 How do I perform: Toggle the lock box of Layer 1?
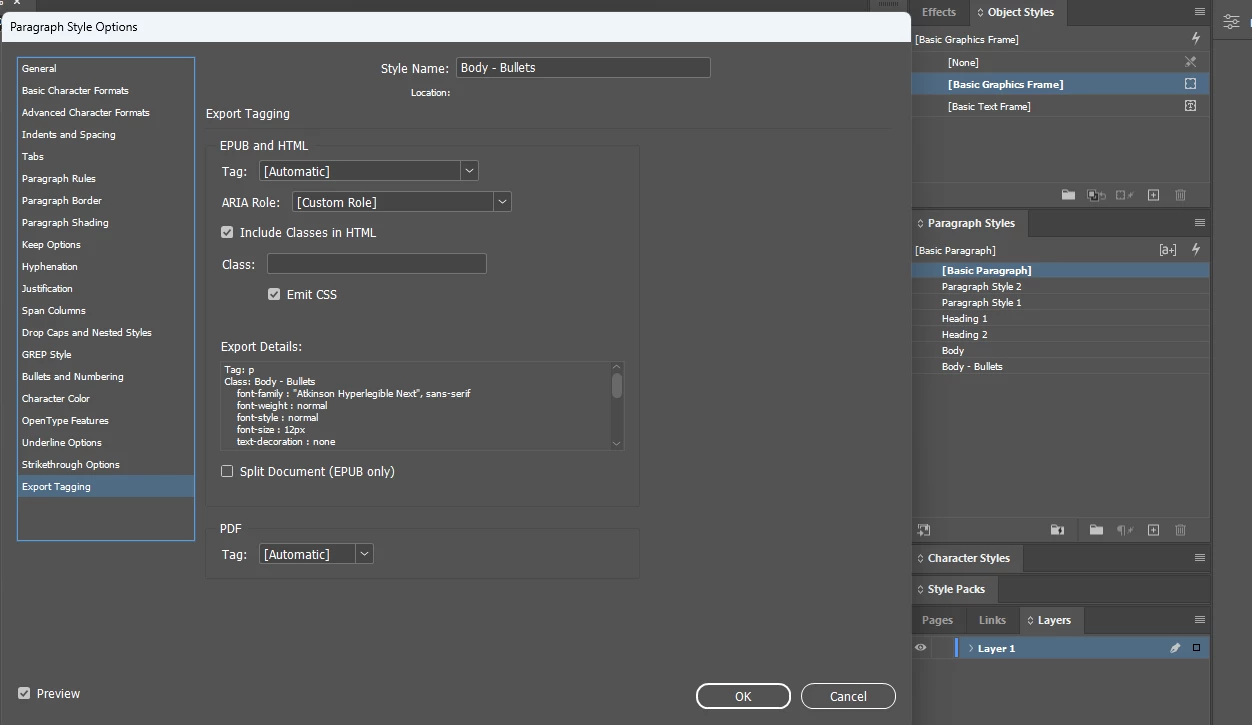pos(942,648)
